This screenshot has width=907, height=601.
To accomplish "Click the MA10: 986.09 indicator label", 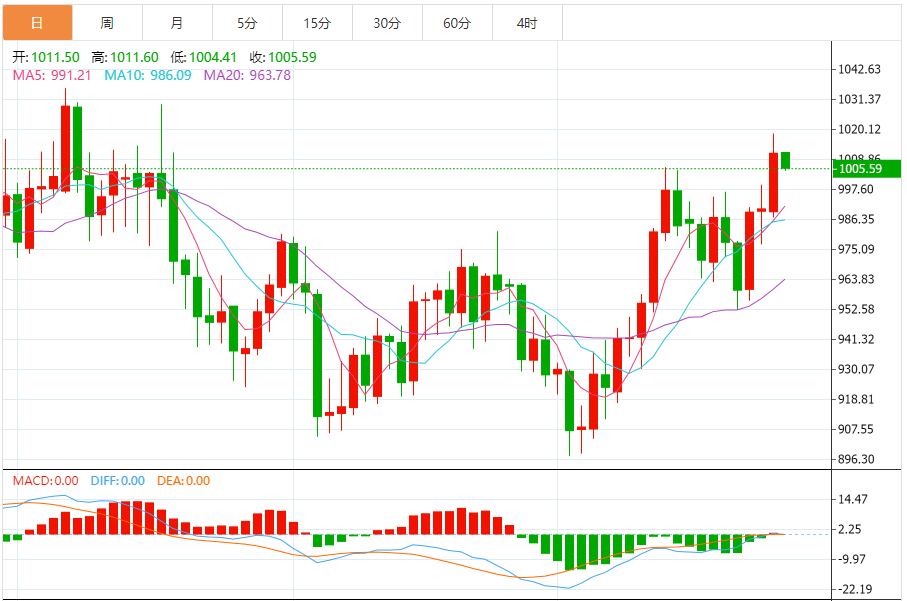I will tap(148, 75).
